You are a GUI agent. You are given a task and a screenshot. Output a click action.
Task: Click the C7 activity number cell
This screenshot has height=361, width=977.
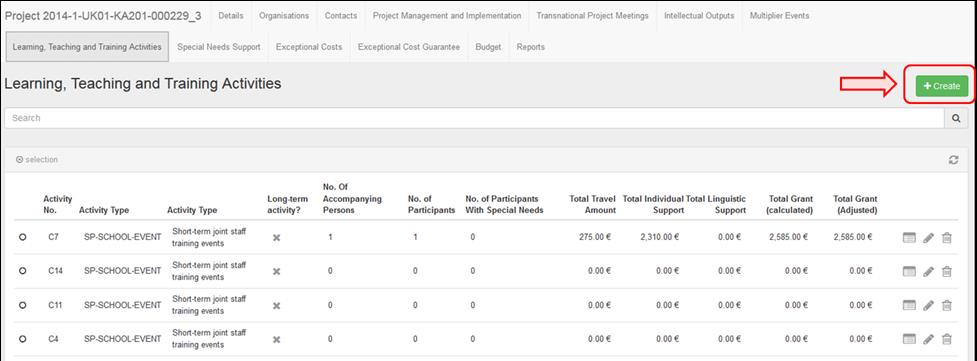point(53,237)
